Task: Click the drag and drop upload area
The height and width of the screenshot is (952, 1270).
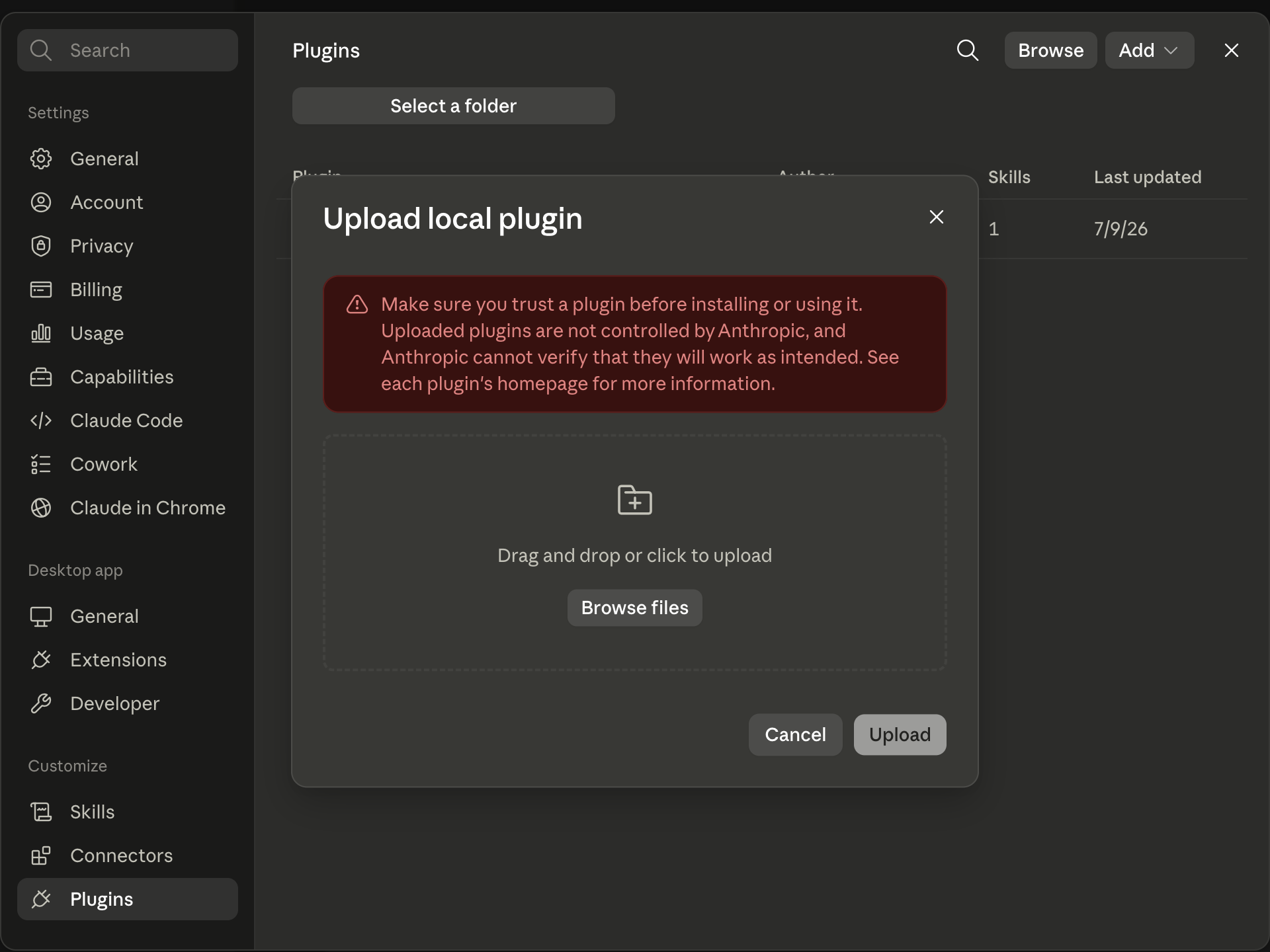Action: click(635, 553)
